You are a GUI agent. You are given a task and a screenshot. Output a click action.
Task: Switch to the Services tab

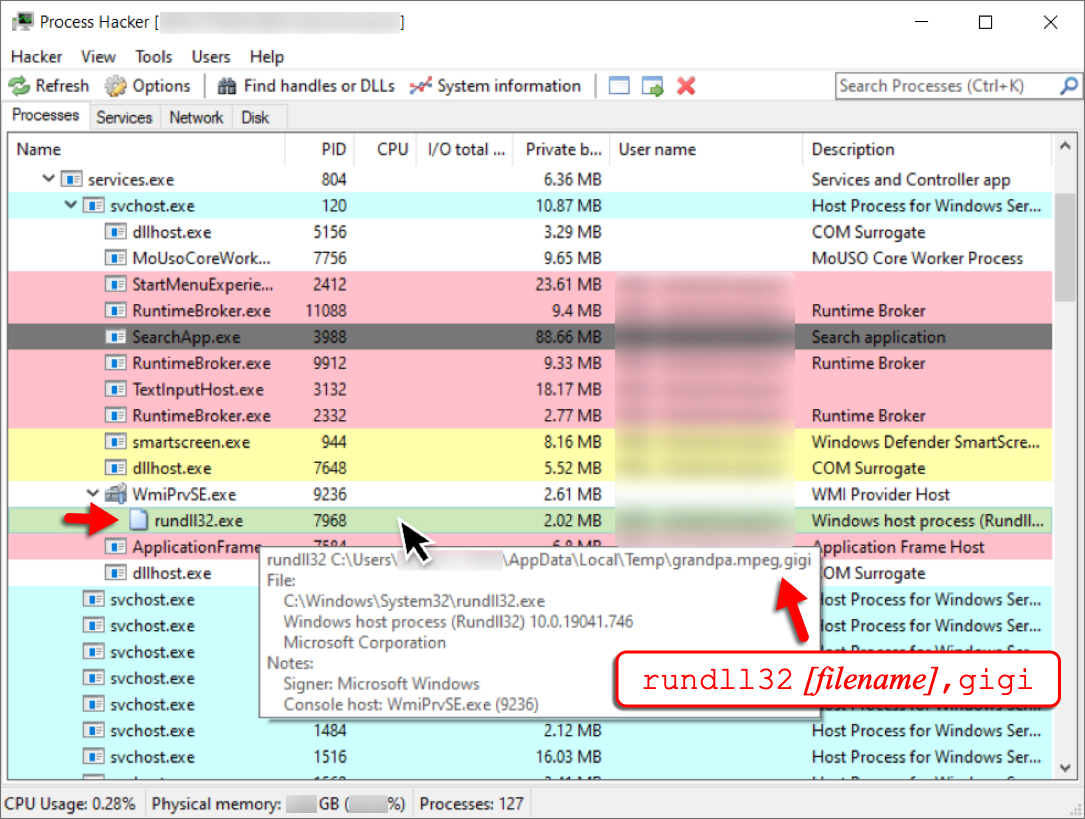[x=125, y=118]
